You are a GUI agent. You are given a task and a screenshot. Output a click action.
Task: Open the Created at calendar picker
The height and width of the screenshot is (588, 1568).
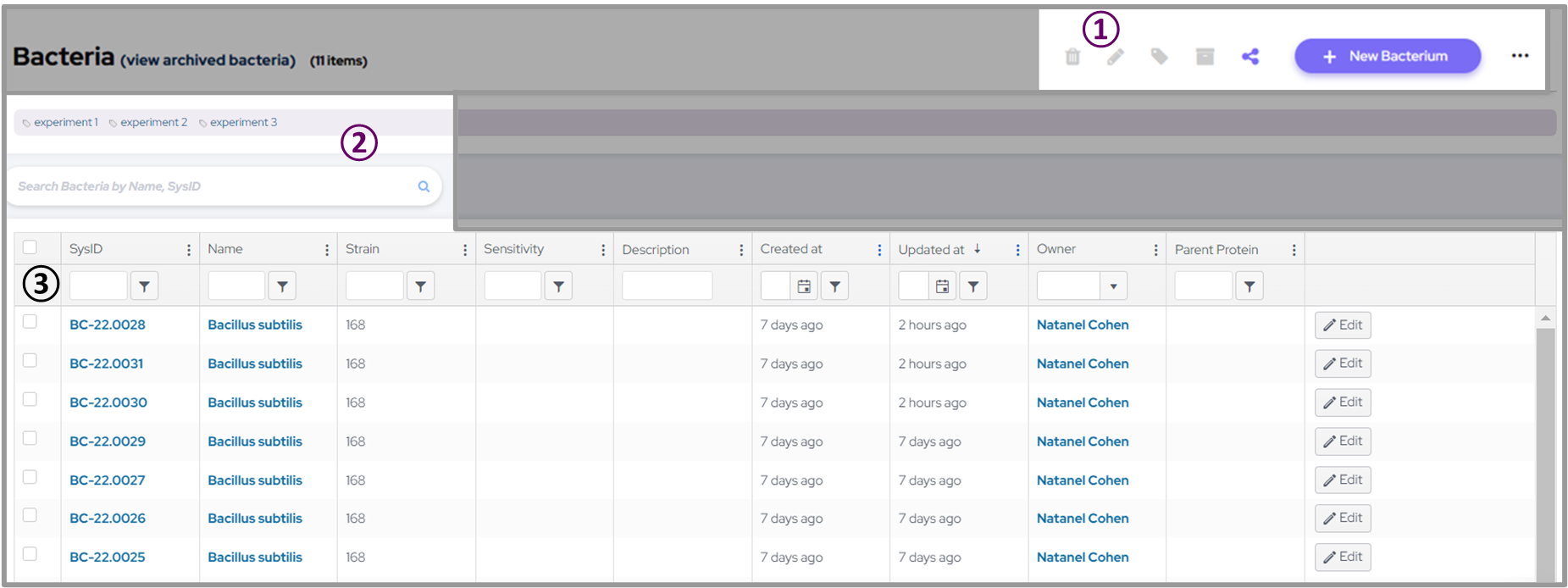click(x=804, y=287)
